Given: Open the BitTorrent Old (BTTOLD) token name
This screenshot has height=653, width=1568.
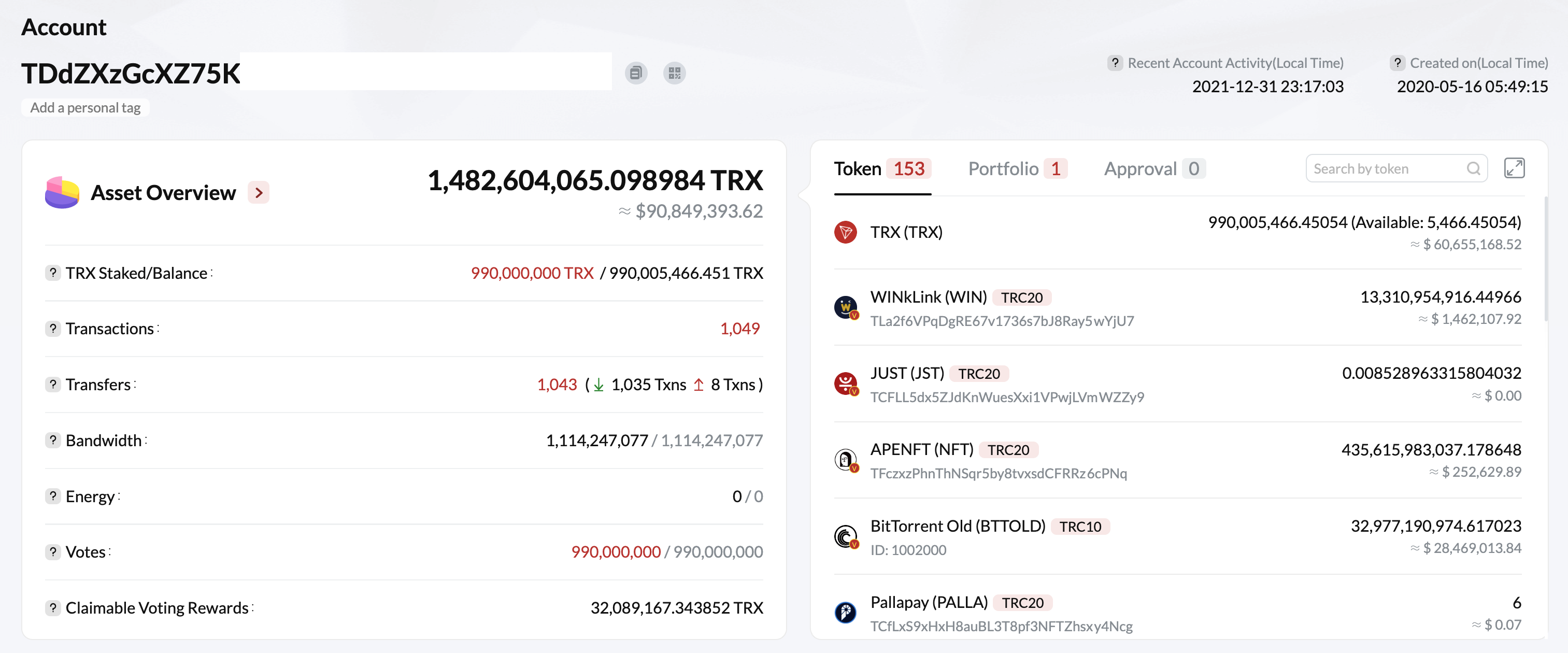Looking at the screenshot, I should [958, 526].
